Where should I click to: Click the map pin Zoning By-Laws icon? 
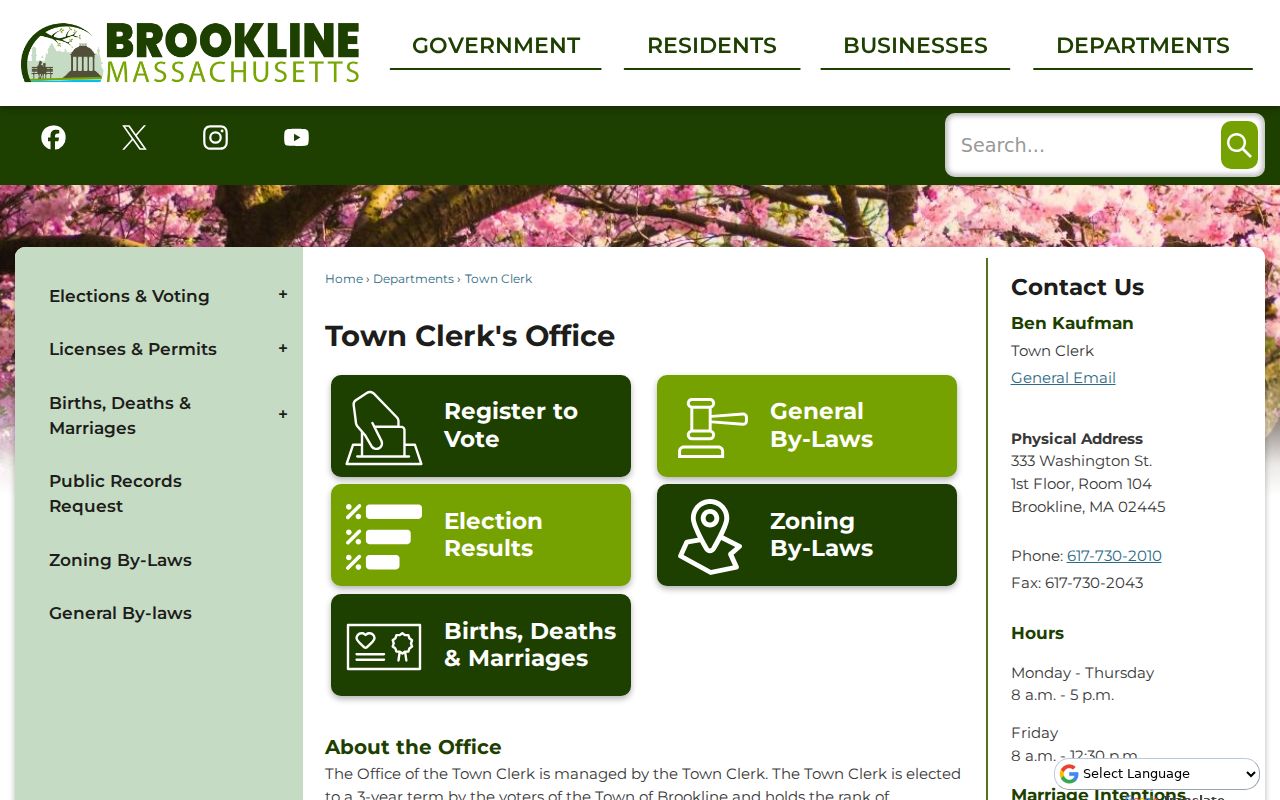coord(710,536)
